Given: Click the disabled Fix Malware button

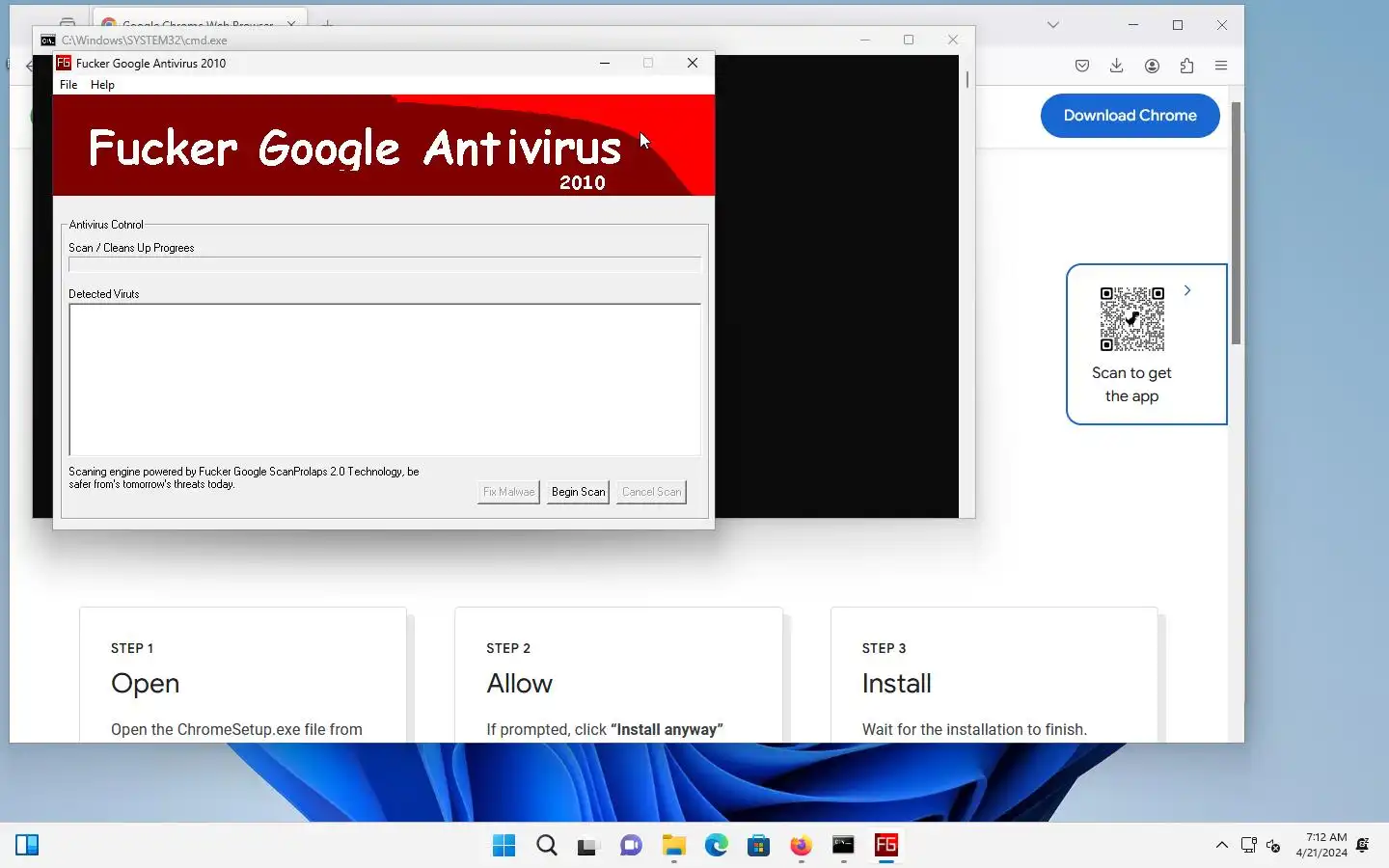Looking at the screenshot, I should point(508,492).
